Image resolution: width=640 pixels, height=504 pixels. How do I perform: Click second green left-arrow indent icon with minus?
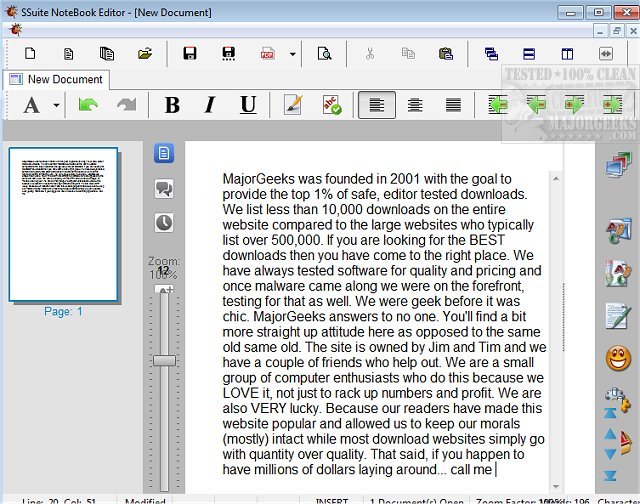coord(536,105)
